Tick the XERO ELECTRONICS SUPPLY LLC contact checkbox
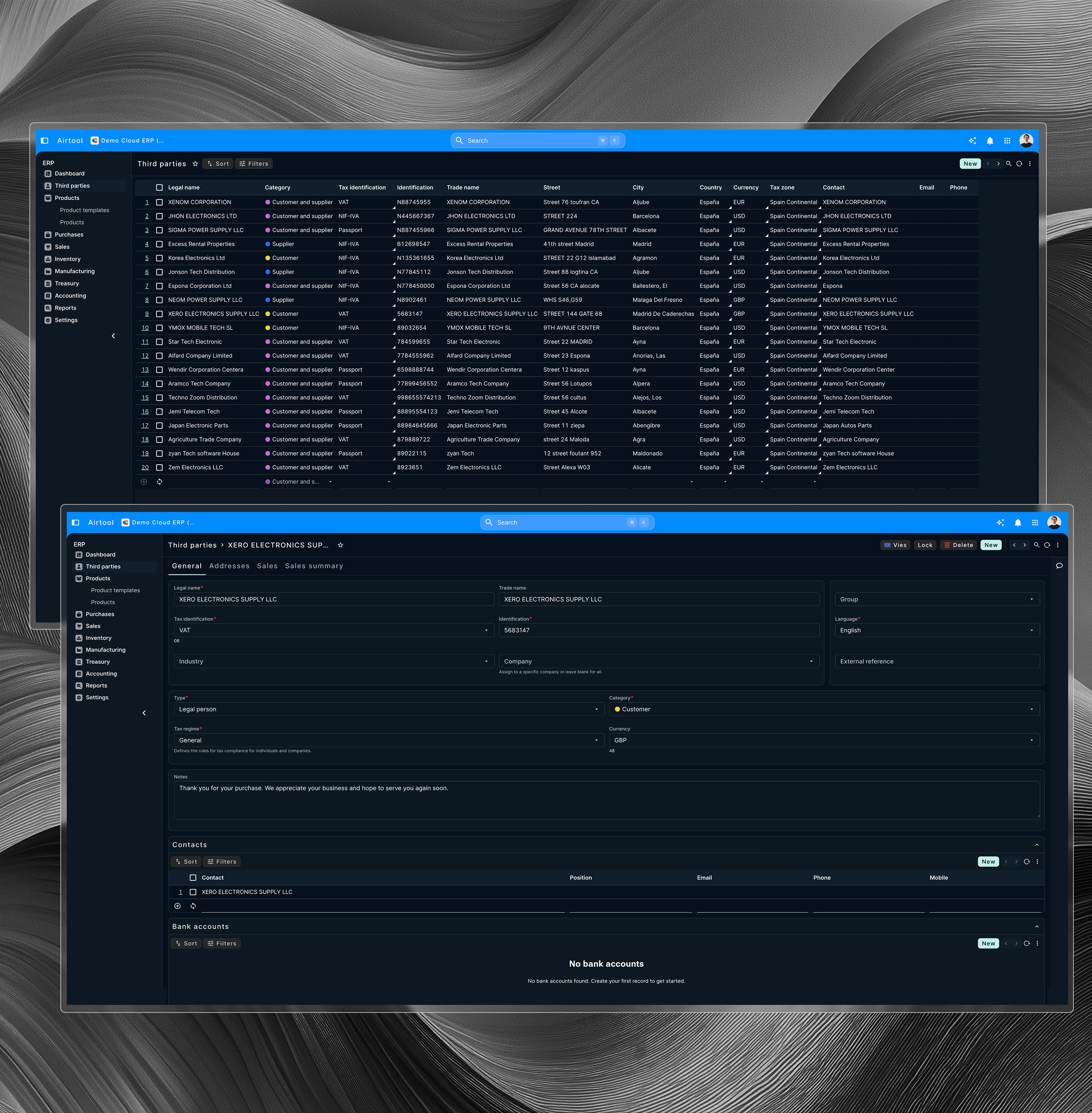 pyautogui.click(x=193, y=892)
